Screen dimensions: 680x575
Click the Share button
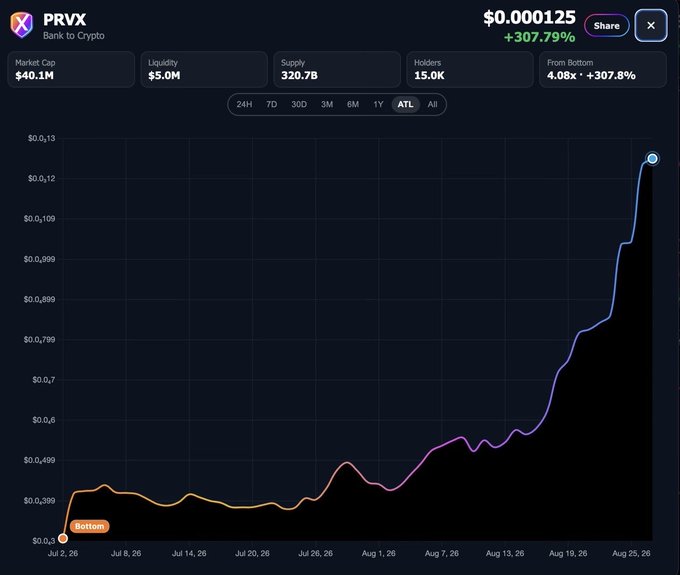click(606, 26)
